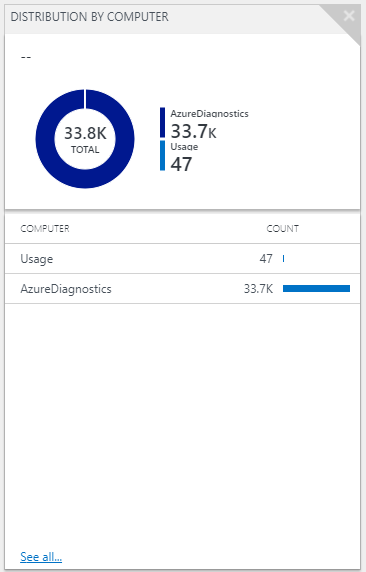The width and height of the screenshot is (366, 572).
Task: Click the AzureDiagnostics legend label
Action: pyautogui.click(x=209, y=113)
